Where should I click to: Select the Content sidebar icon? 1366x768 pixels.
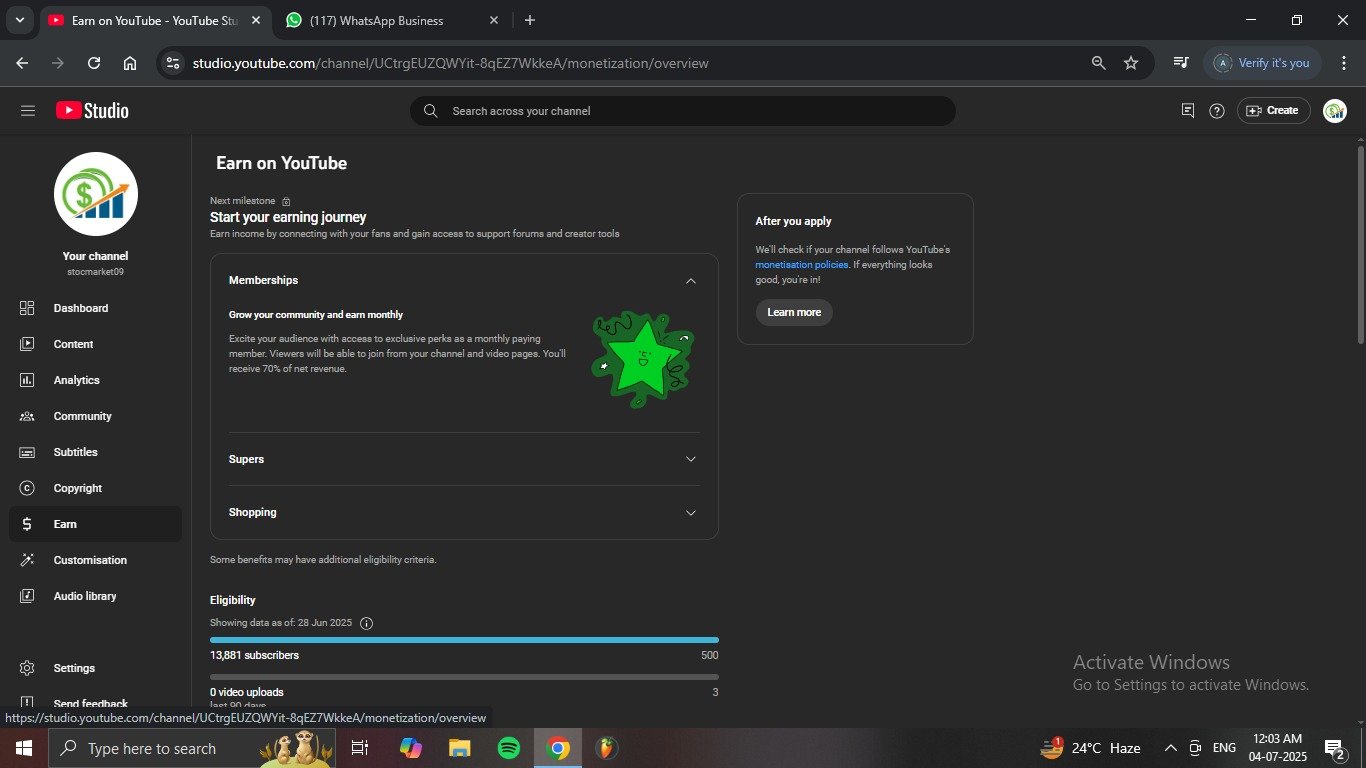click(27, 344)
